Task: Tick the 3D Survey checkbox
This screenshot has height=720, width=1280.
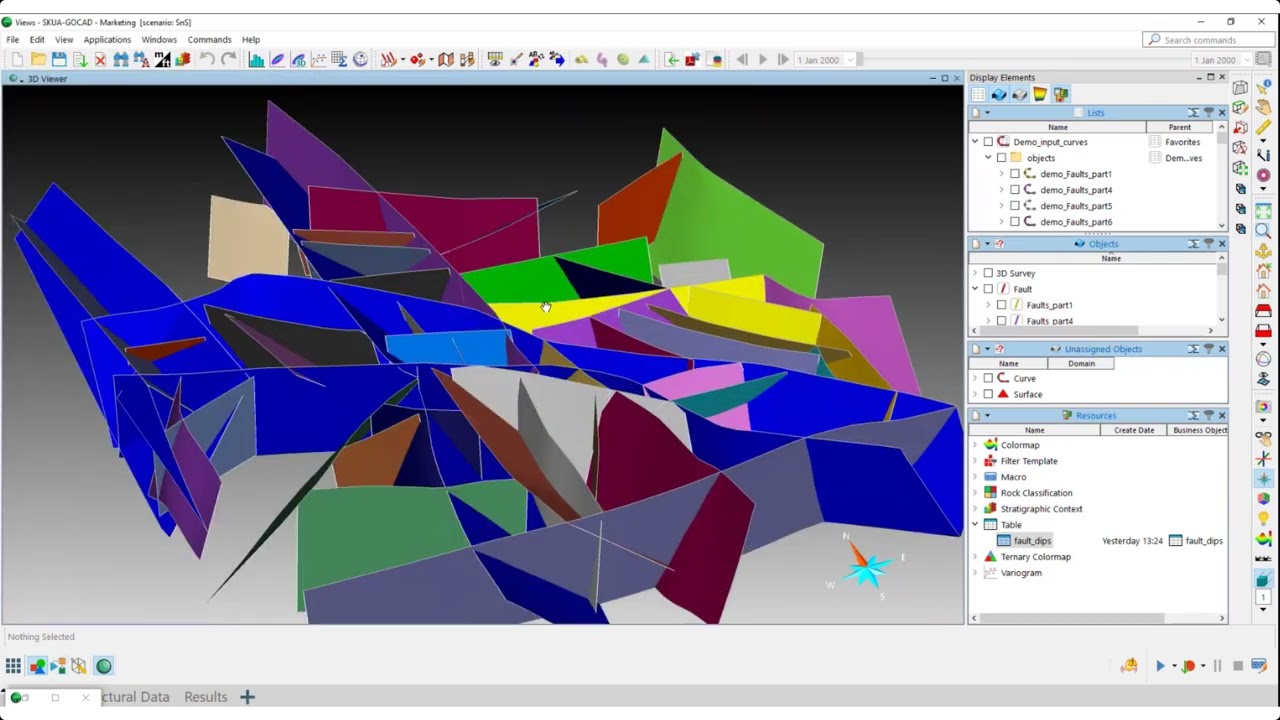Action: [x=988, y=273]
